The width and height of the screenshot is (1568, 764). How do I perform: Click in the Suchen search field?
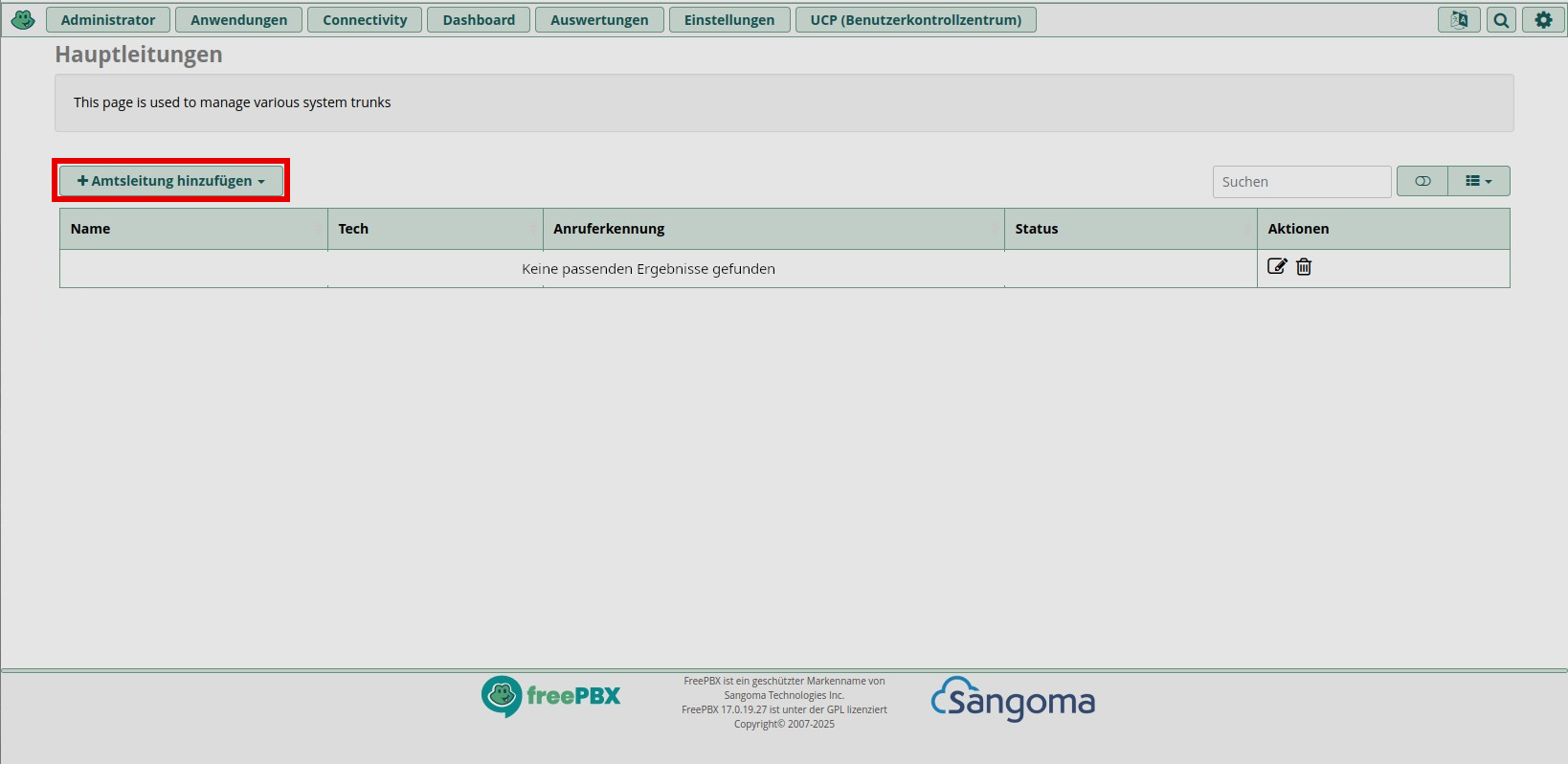tap(1301, 182)
